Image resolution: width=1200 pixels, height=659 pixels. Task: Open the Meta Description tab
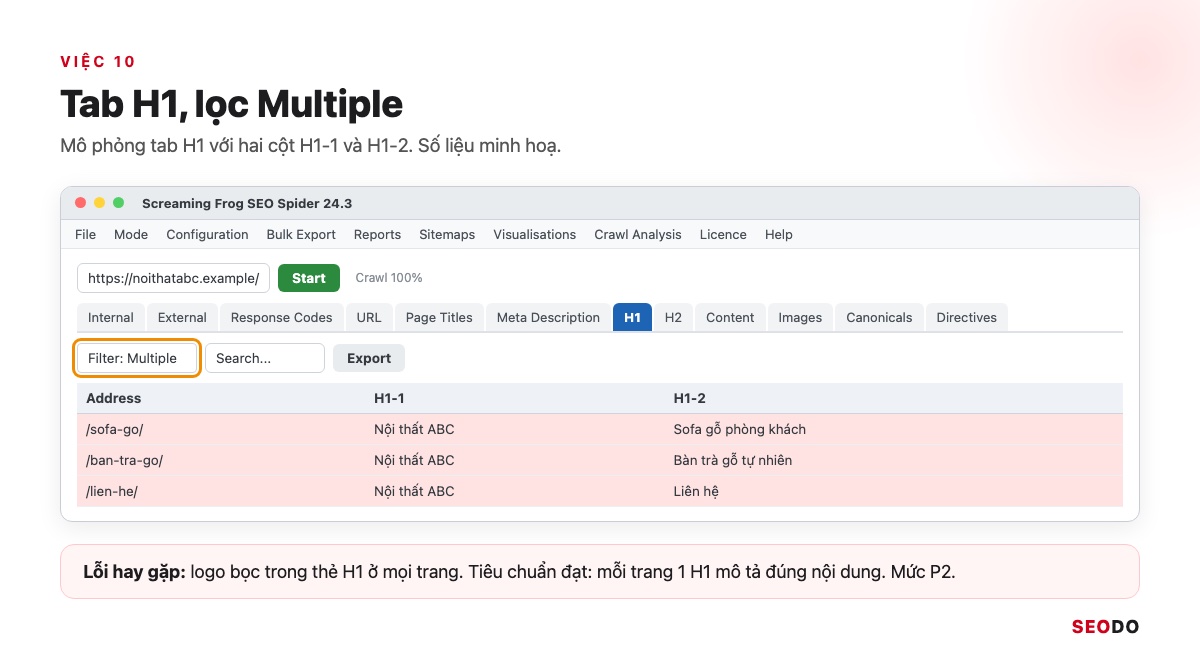(x=548, y=317)
